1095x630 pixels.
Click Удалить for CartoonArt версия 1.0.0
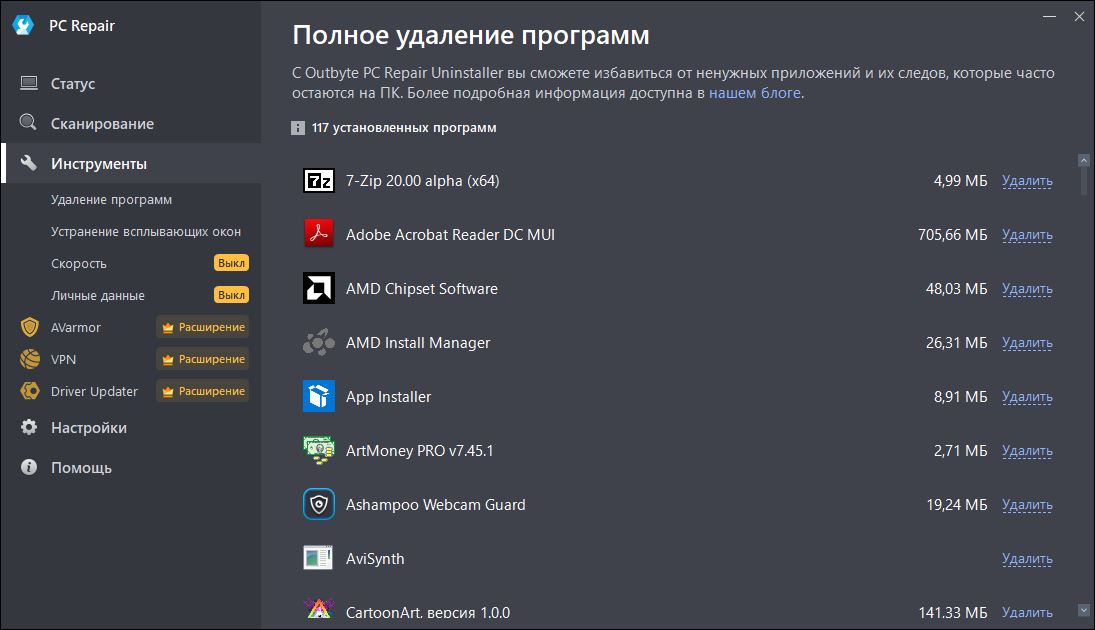click(x=1027, y=613)
